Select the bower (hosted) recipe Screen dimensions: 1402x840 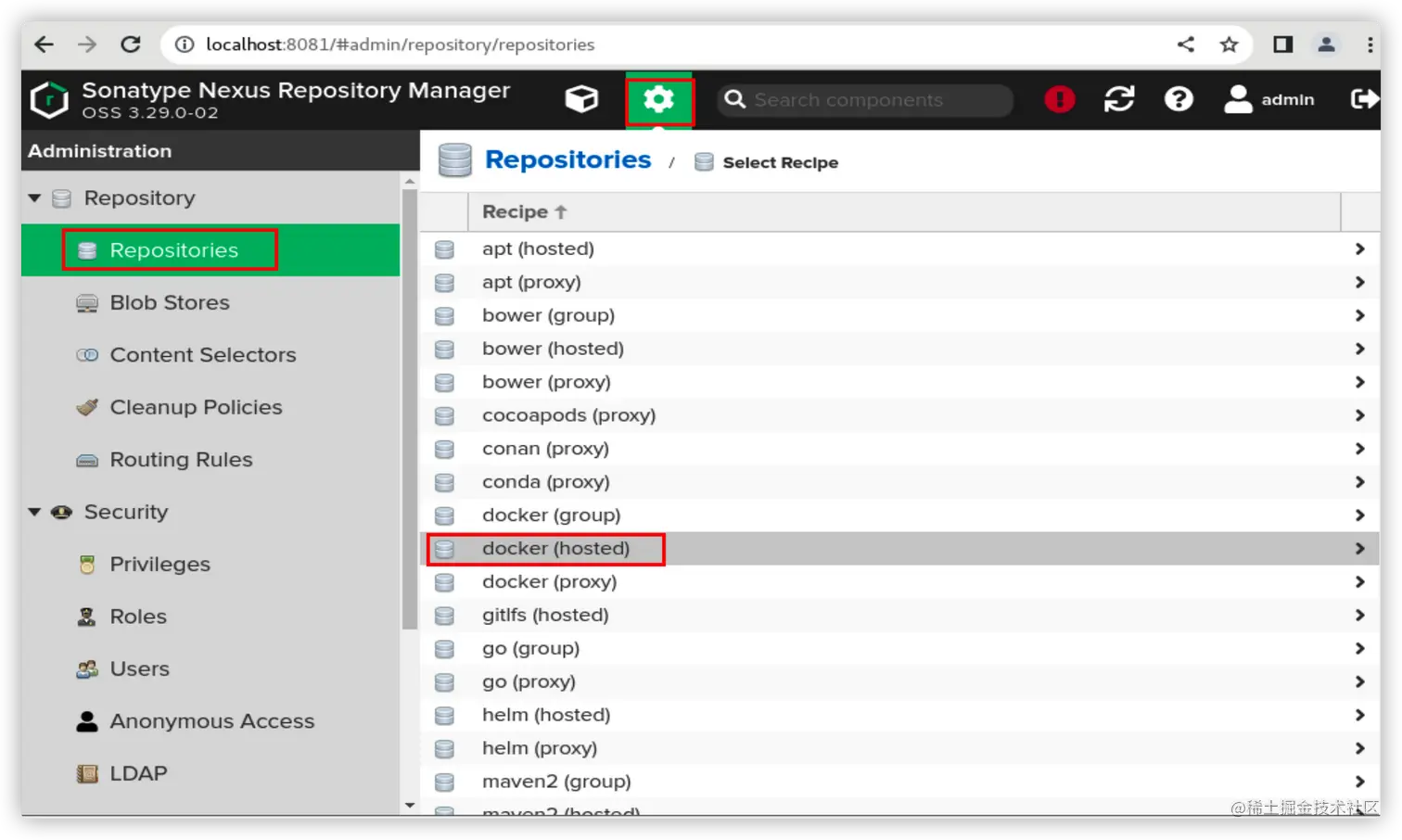click(x=899, y=349)
